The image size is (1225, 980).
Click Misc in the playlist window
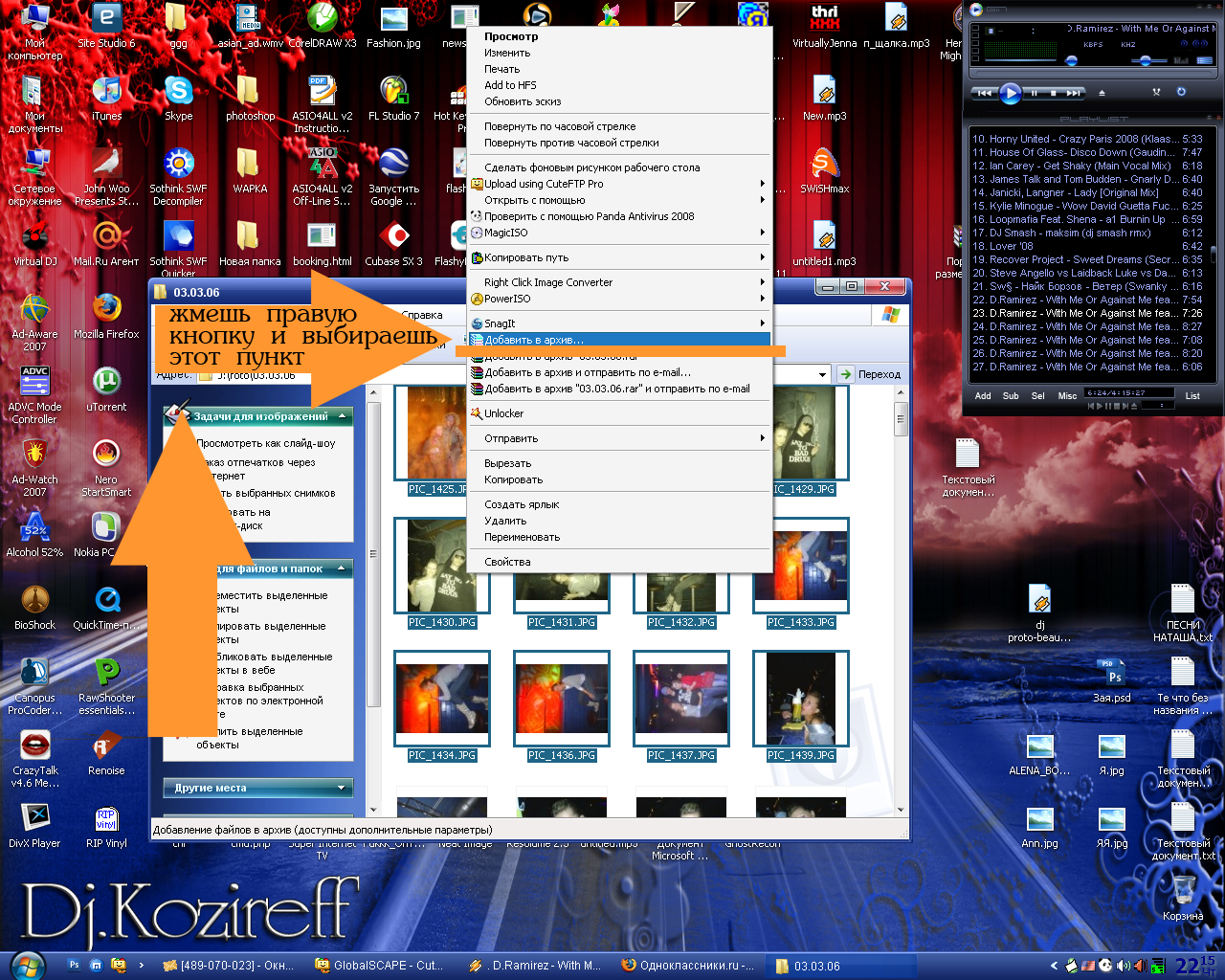click(1067, 395)
